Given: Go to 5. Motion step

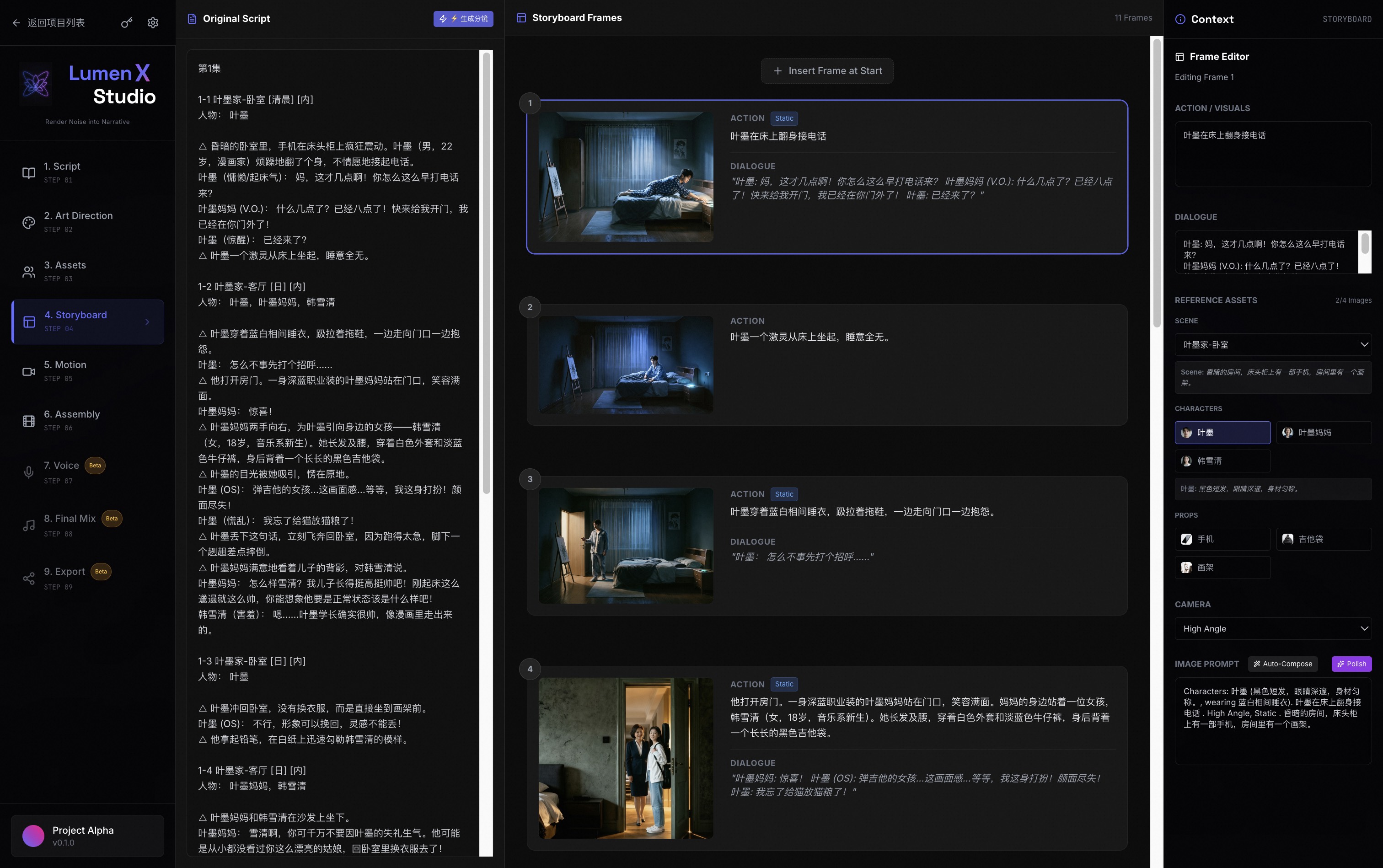Looking at the screenshot, I should (x=87, y=371).
